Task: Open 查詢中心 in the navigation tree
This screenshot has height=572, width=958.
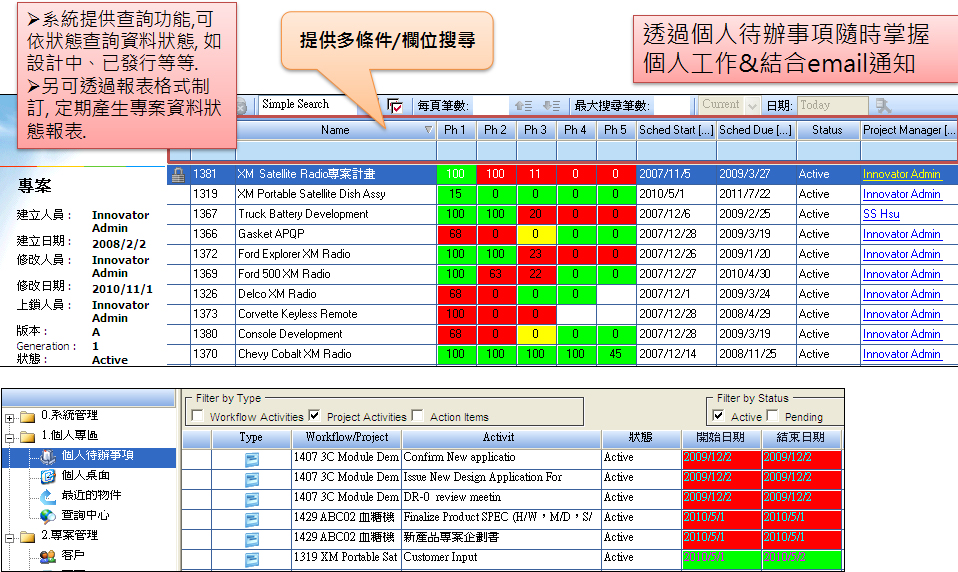Action: click(x=85, y=515)
